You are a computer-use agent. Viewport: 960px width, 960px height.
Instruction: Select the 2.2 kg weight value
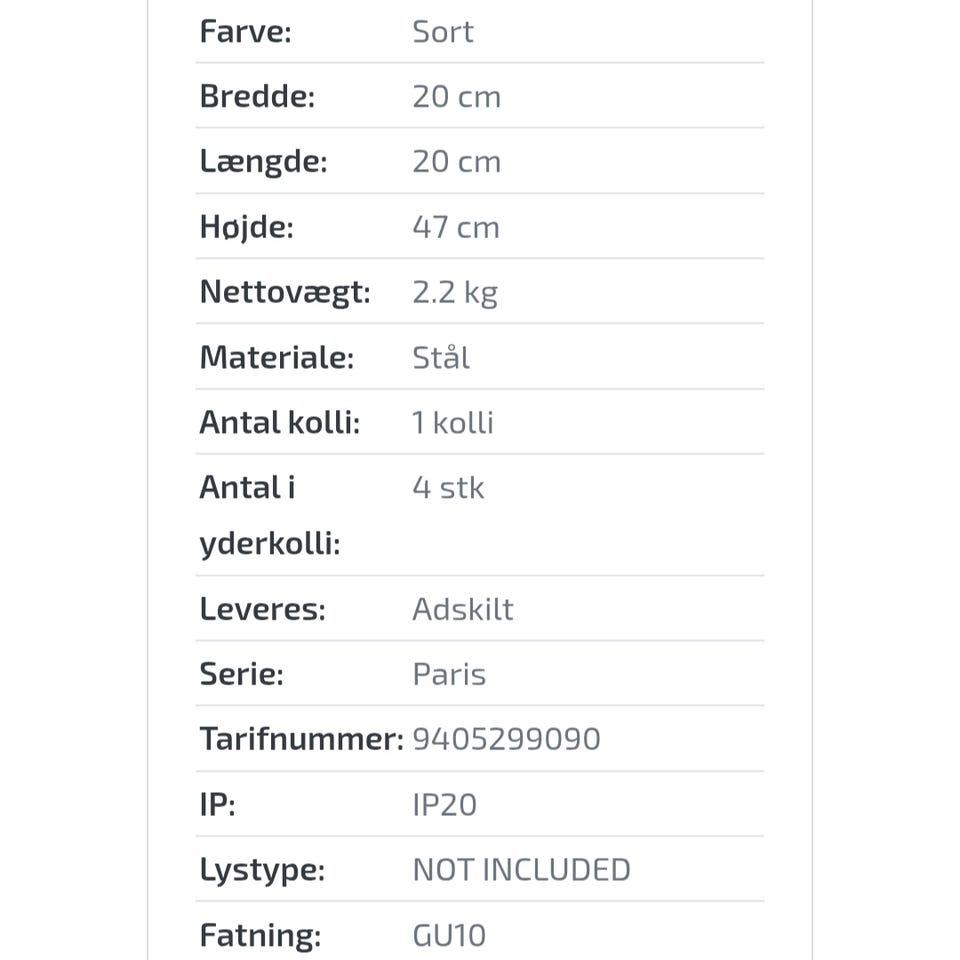coord(455,292)
